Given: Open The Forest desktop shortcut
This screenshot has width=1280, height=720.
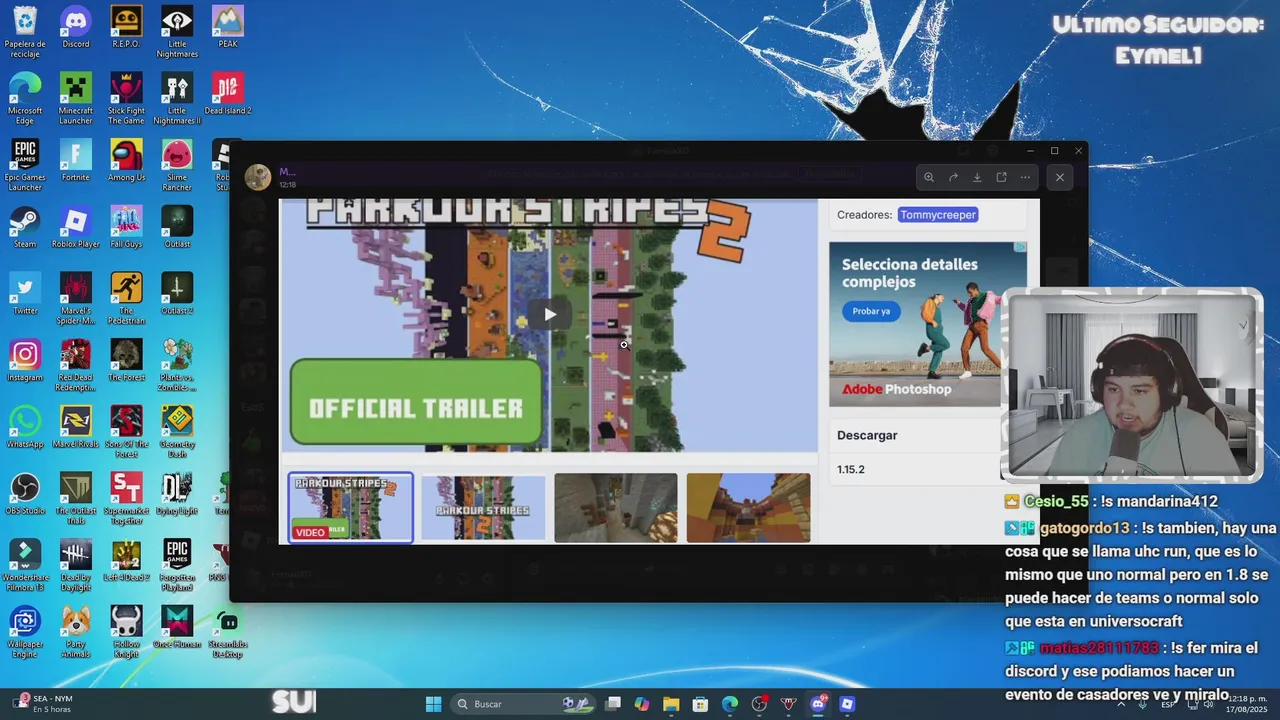Looking at the screenshot, I should point(126,361).
